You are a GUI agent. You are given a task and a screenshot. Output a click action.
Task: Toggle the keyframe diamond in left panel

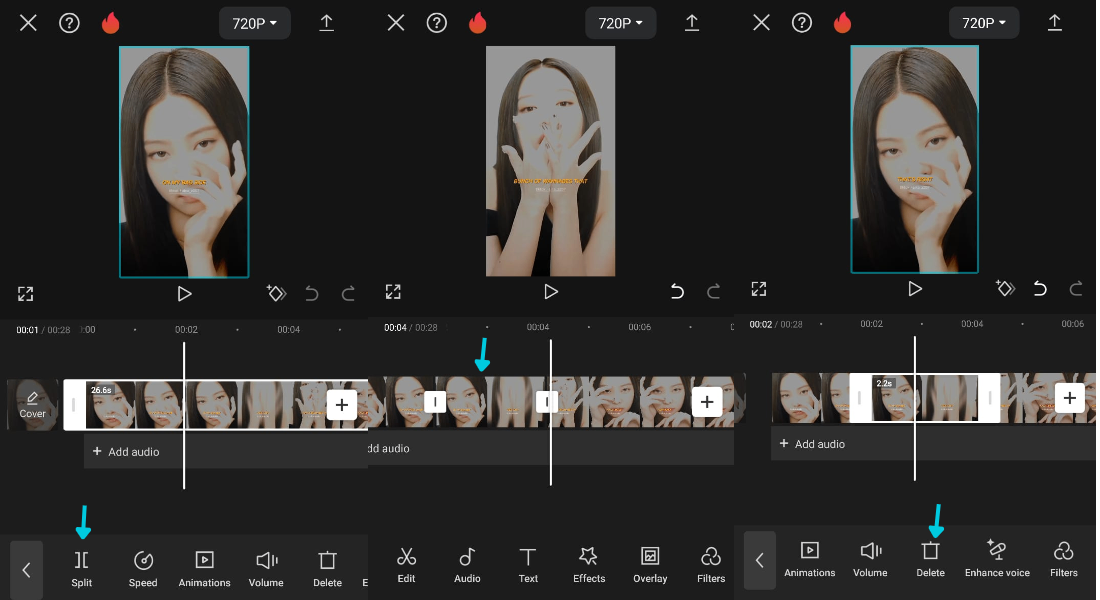point(276,293)
